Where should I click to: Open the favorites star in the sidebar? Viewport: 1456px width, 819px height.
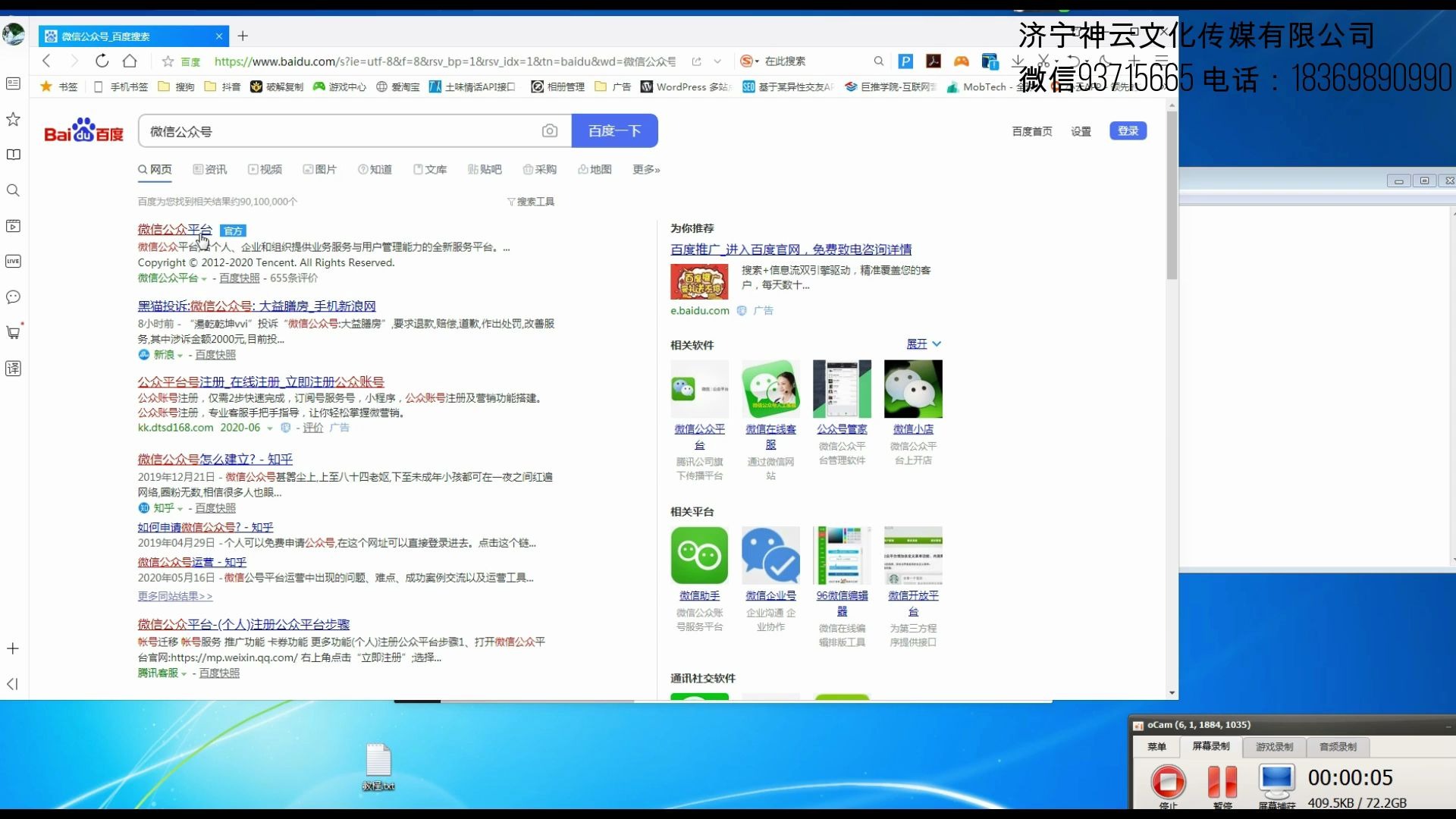[x=12, y=119]
